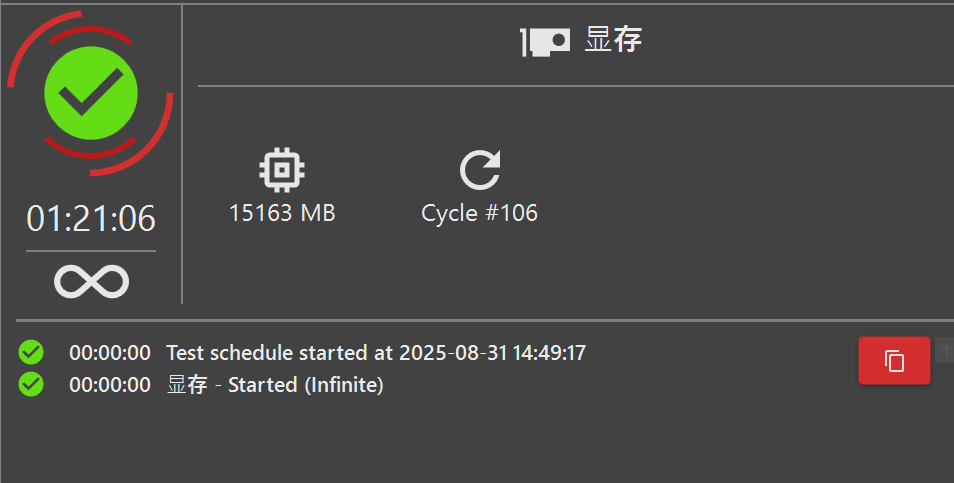Click 00:00:00 timestamp of Test schedule row
This screenshot has height=483, width=954.
110,353
